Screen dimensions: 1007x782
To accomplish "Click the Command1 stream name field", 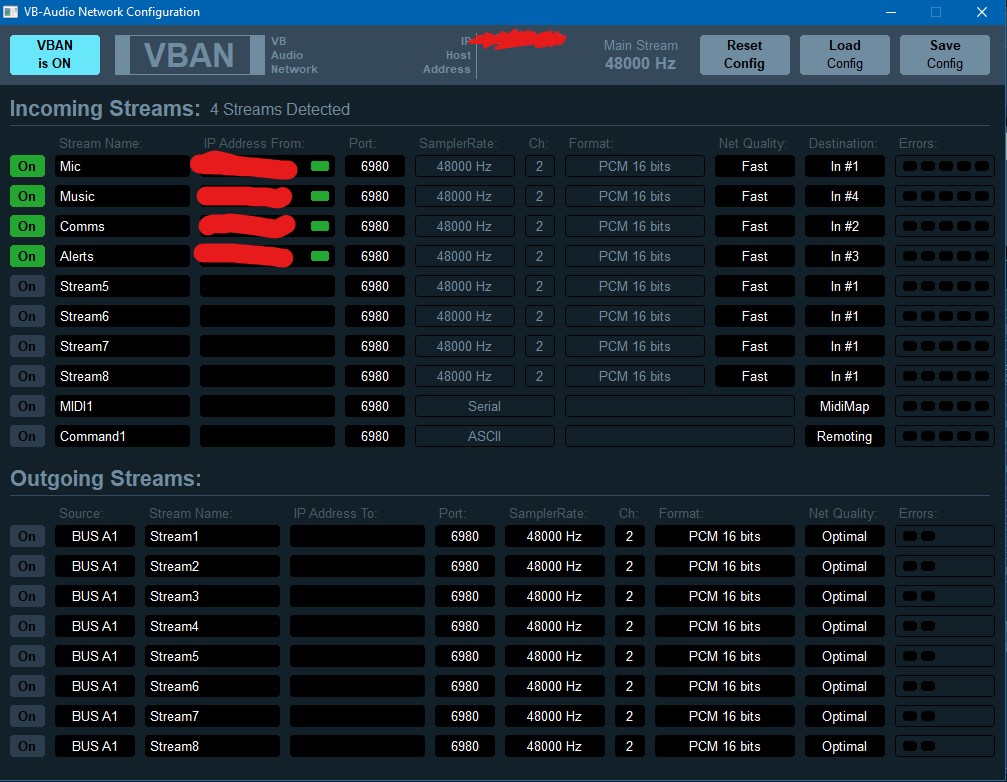I will pyautogui.click(x=121, y=436).
